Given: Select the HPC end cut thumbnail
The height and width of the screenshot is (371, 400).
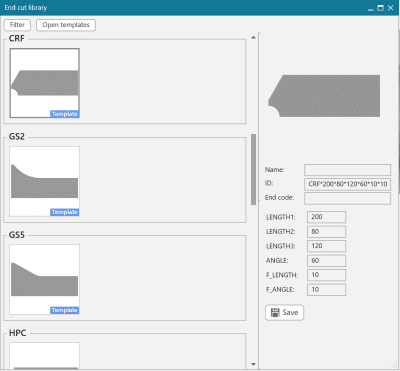Looking at the screenshot, I should click(x=45, y=356).
